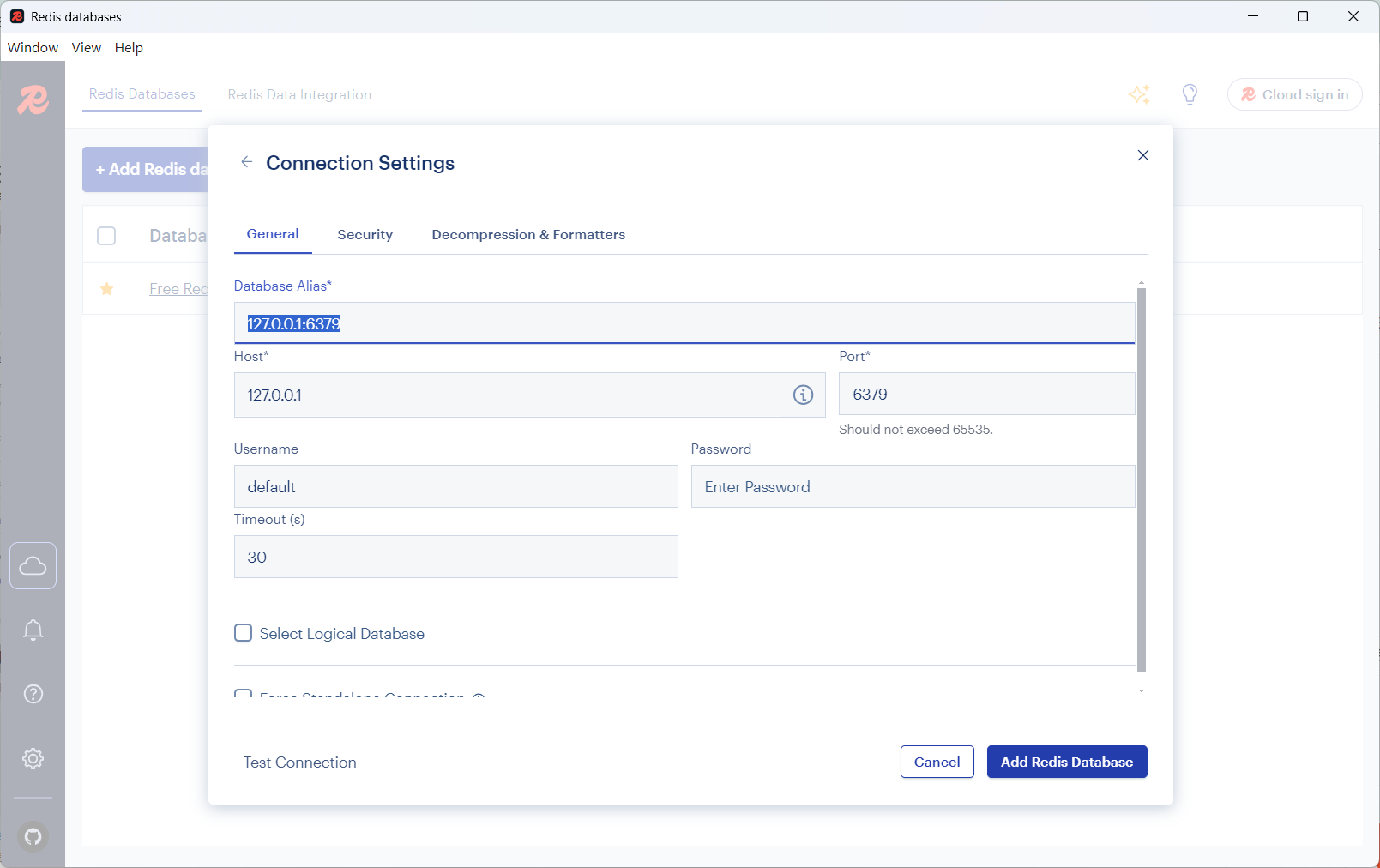Viewport: 1380px width, 868px height.
Task: Click the Port input field
Action: [987, 394]
